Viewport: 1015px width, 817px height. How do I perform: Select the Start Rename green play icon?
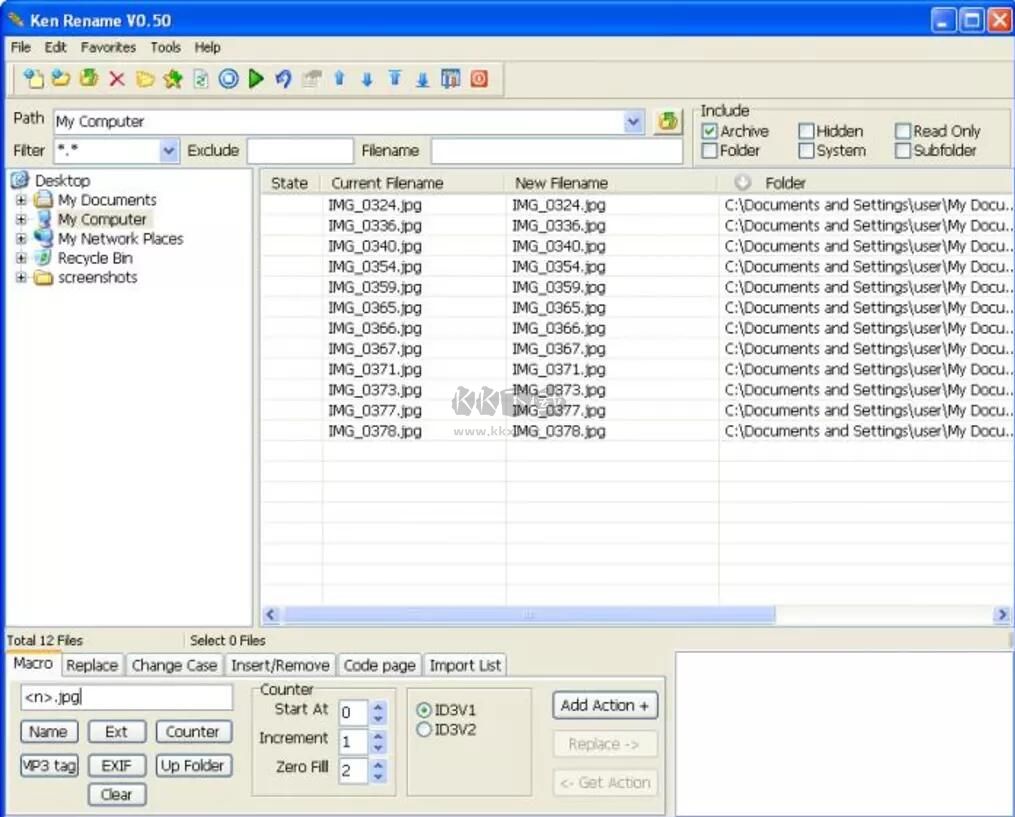(x=256, y=79)
